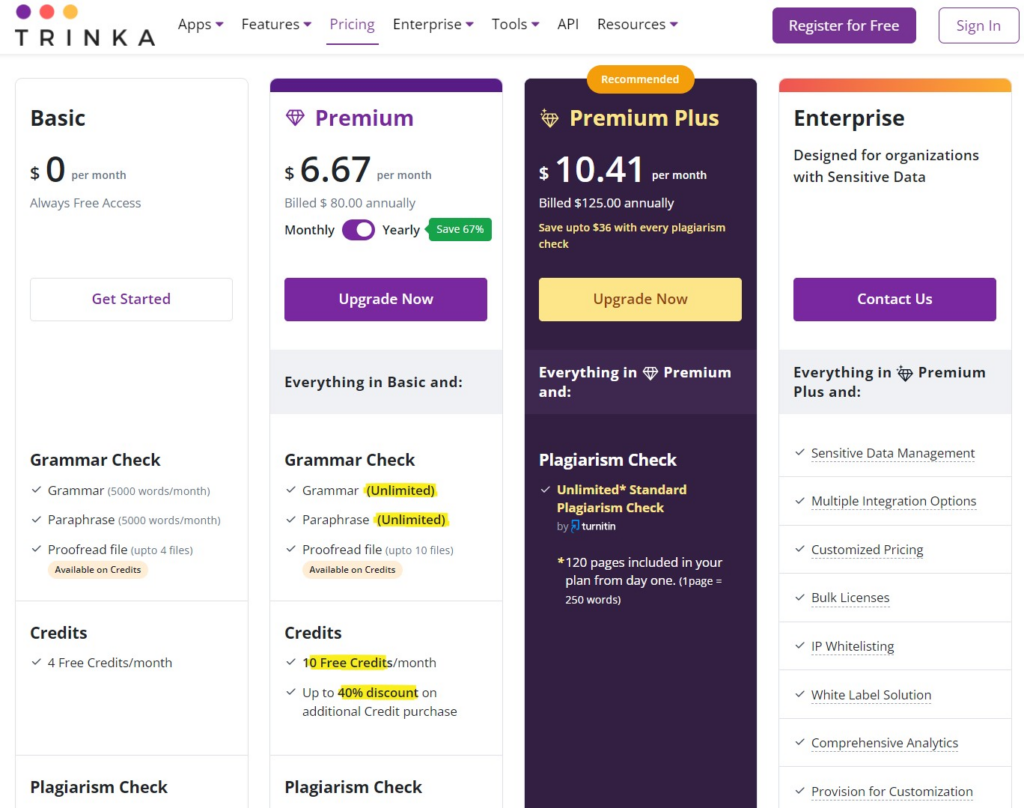The width and height of the screenshot is (1024, 808).
Task: Open the Pricing tab
Action: (x=352, y=24)
